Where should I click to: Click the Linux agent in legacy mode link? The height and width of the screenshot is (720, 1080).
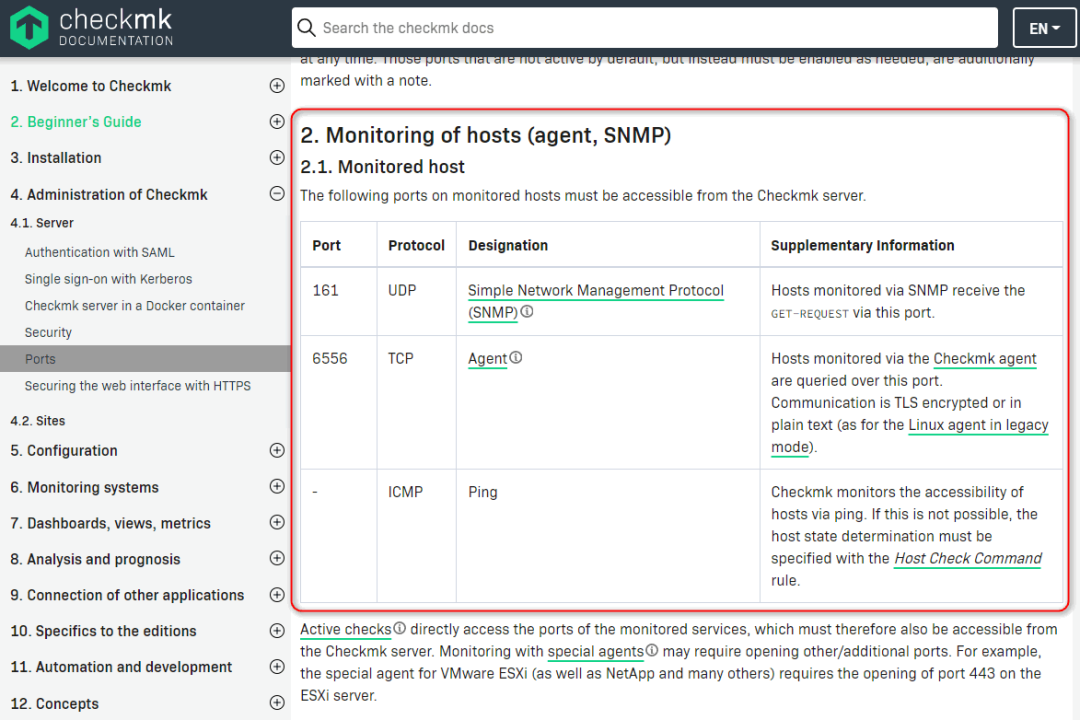click(x=978, y=425)
